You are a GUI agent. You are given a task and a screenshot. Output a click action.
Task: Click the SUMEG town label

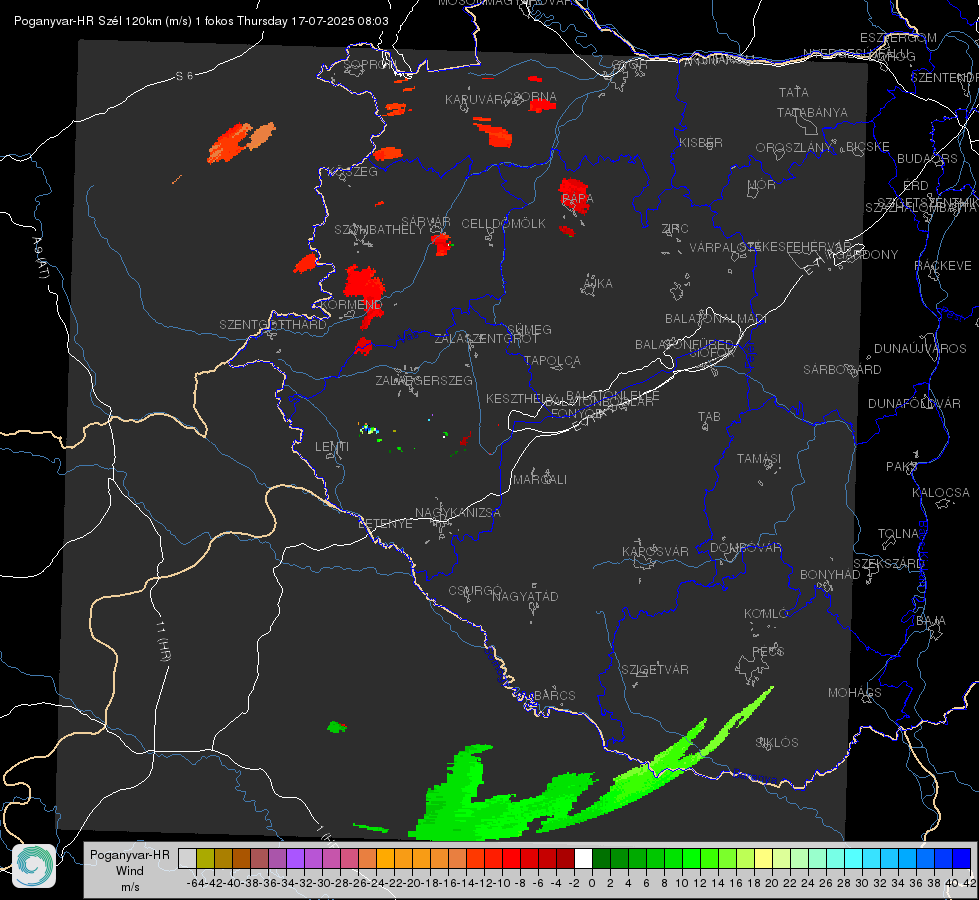click(529, 329)
